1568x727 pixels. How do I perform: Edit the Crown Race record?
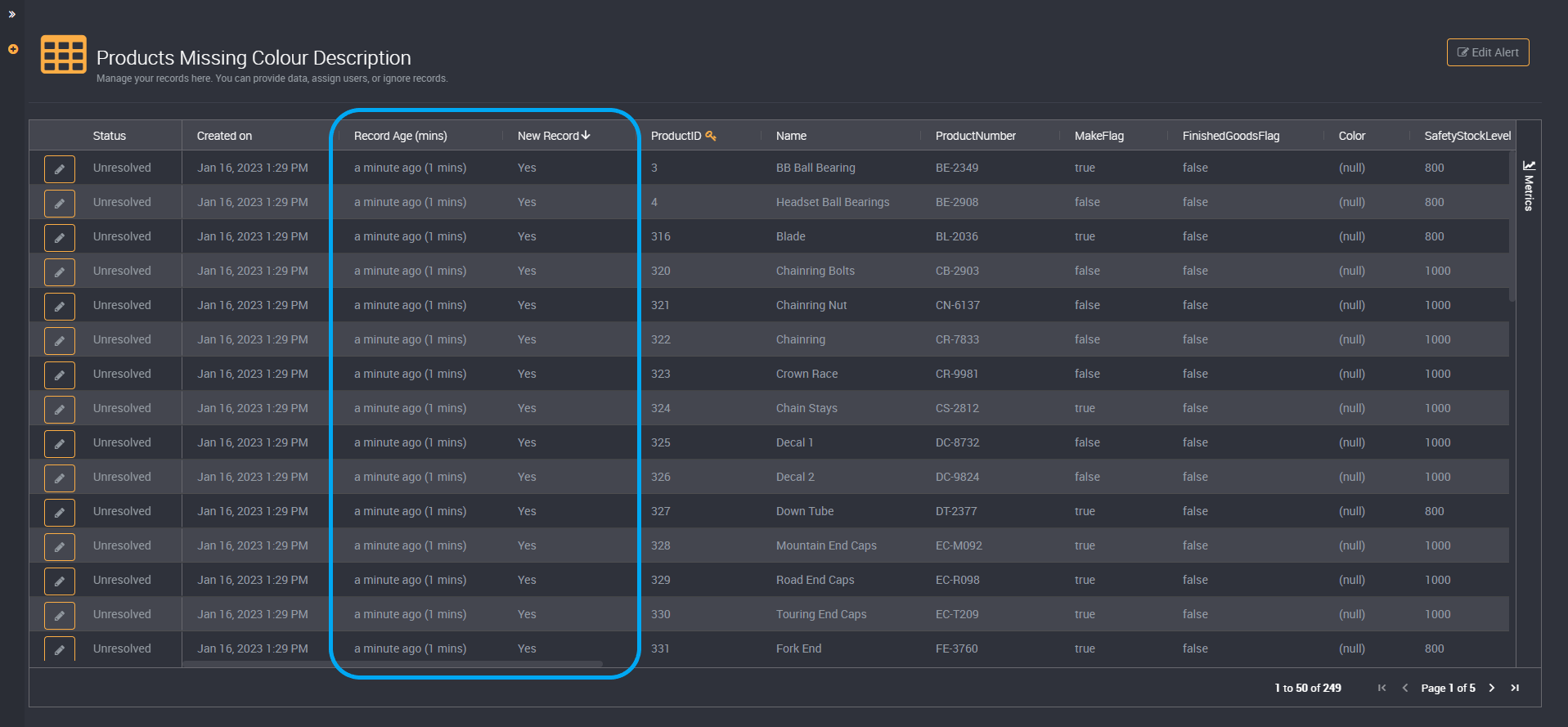[60, 375]
